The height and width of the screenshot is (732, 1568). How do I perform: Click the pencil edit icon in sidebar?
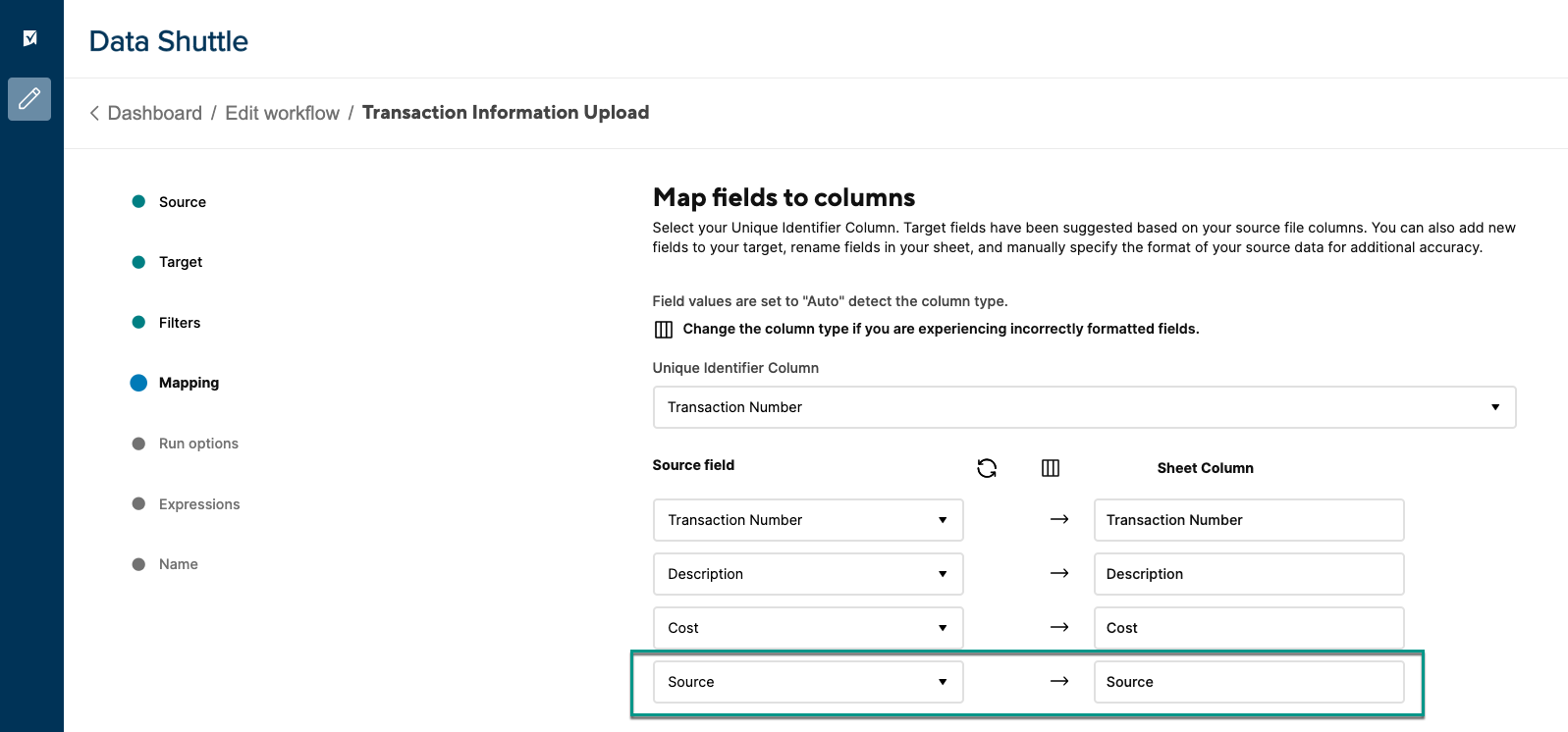click(29, 99)
